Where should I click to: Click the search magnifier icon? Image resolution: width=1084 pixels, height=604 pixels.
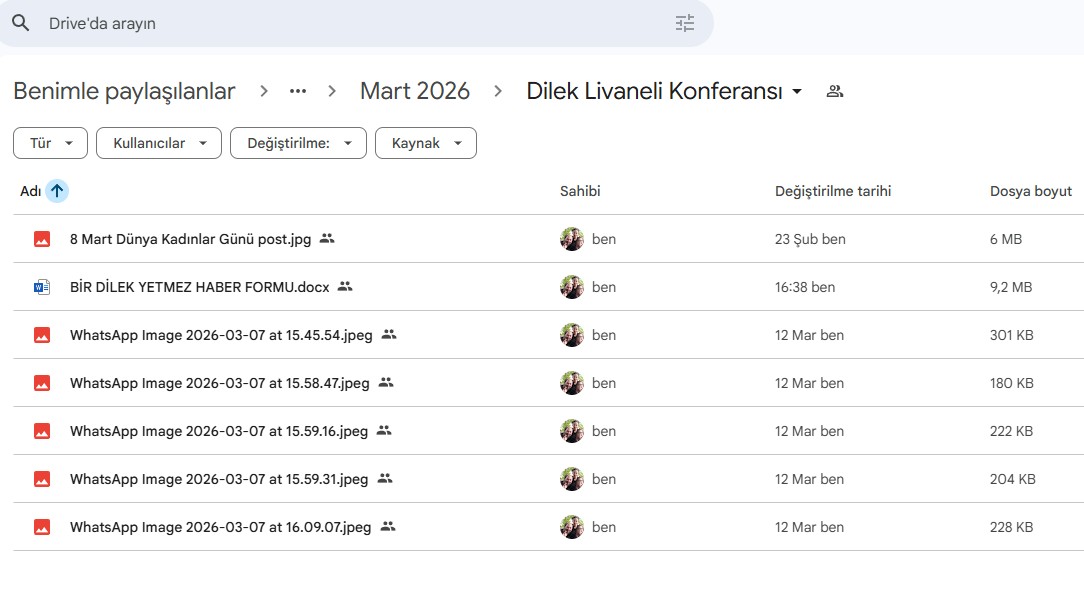21,23
